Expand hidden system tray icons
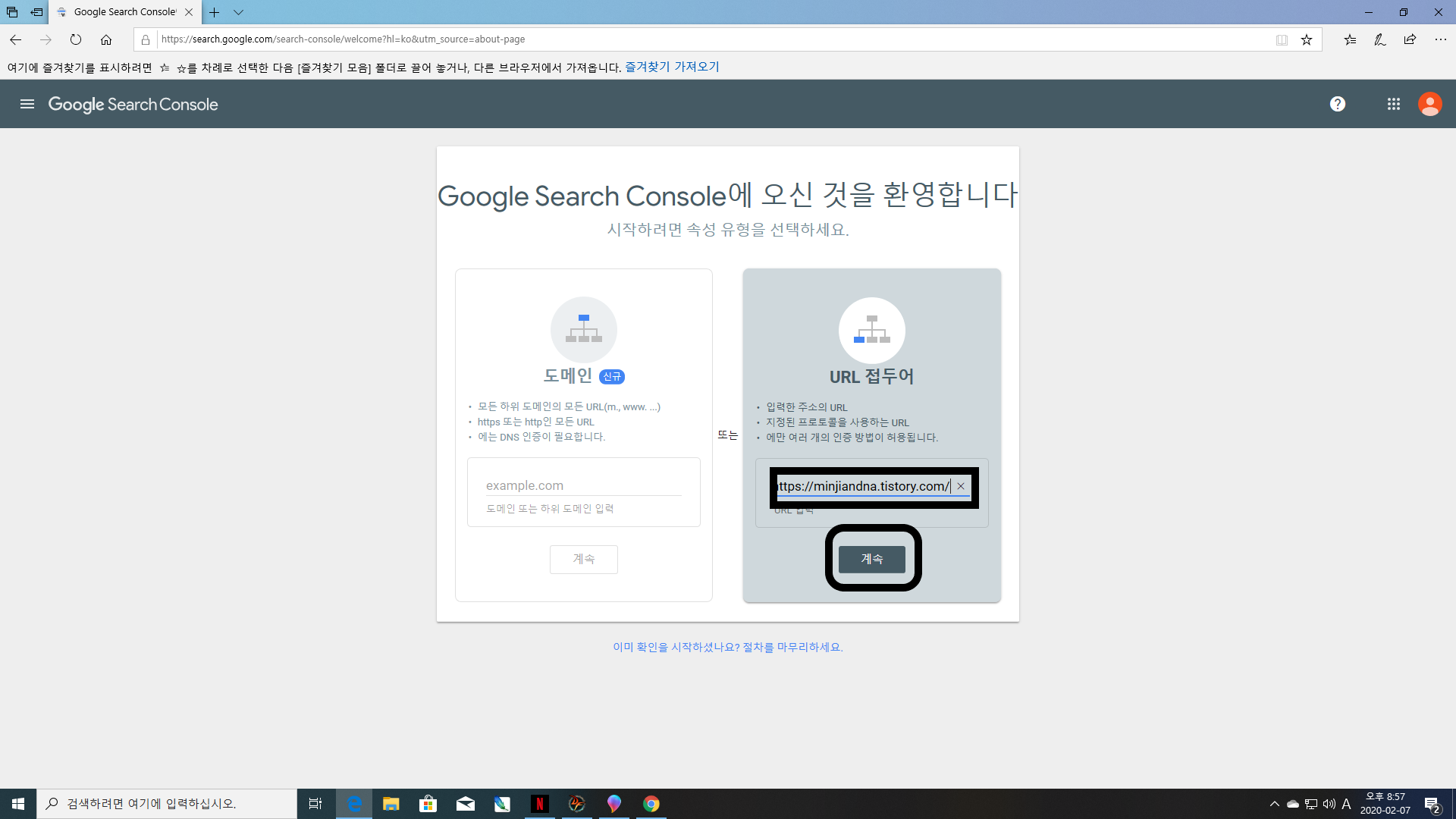The image size is (1456, 819). tap(1274, 804)
